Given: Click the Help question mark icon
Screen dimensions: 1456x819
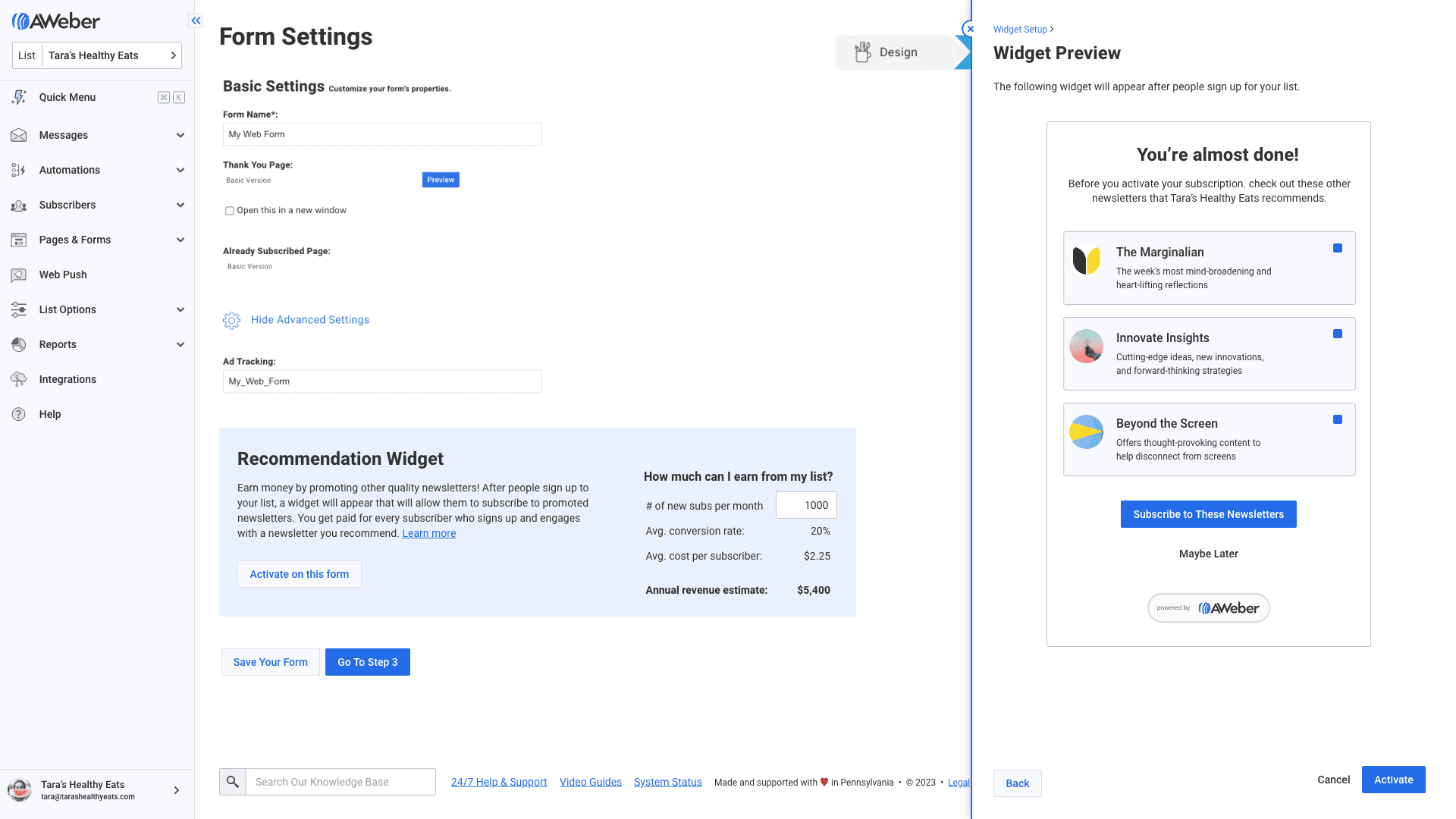Looking at the screenshot, I should pos(19,414).
